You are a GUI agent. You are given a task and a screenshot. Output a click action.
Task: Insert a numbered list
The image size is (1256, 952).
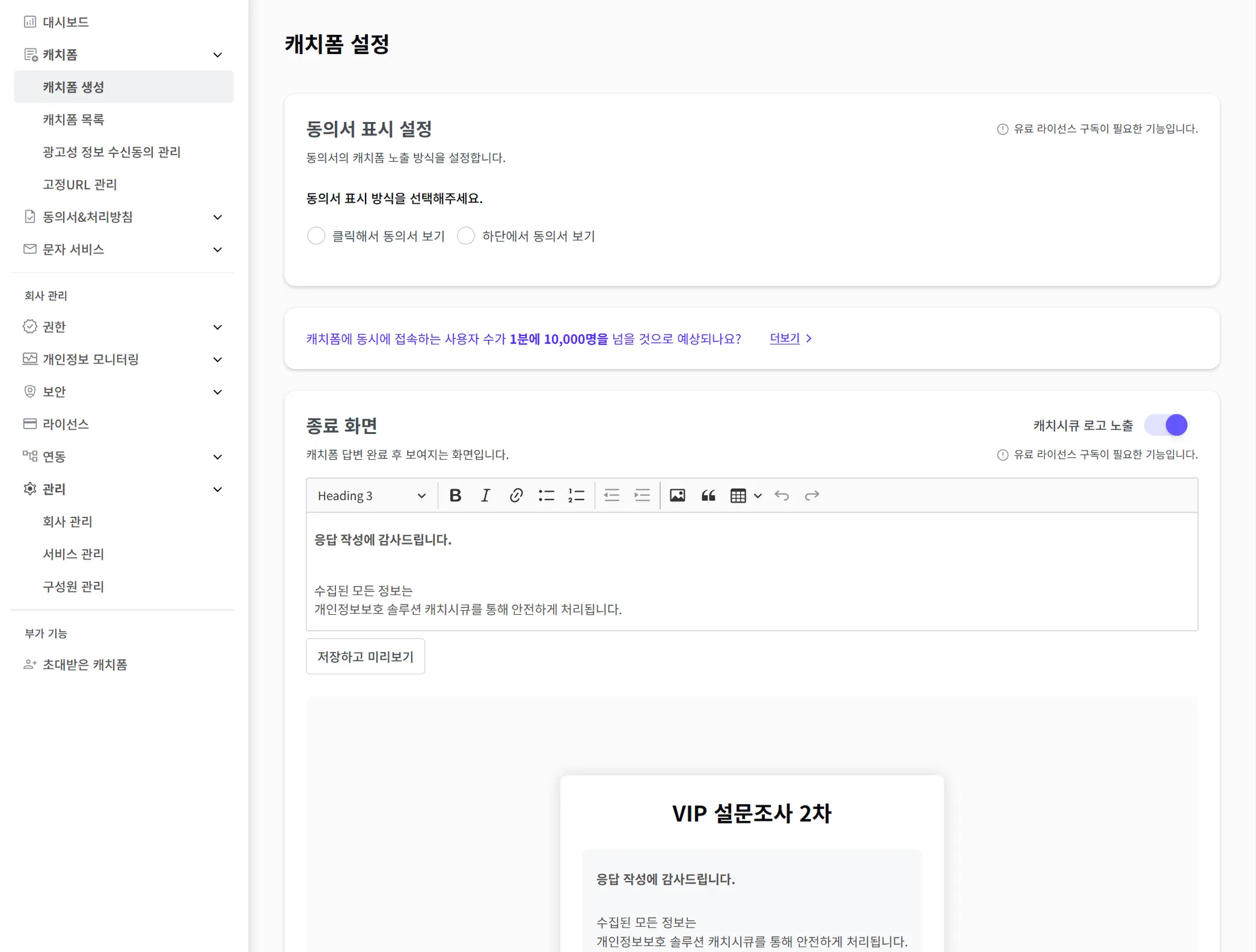[576, 495]
